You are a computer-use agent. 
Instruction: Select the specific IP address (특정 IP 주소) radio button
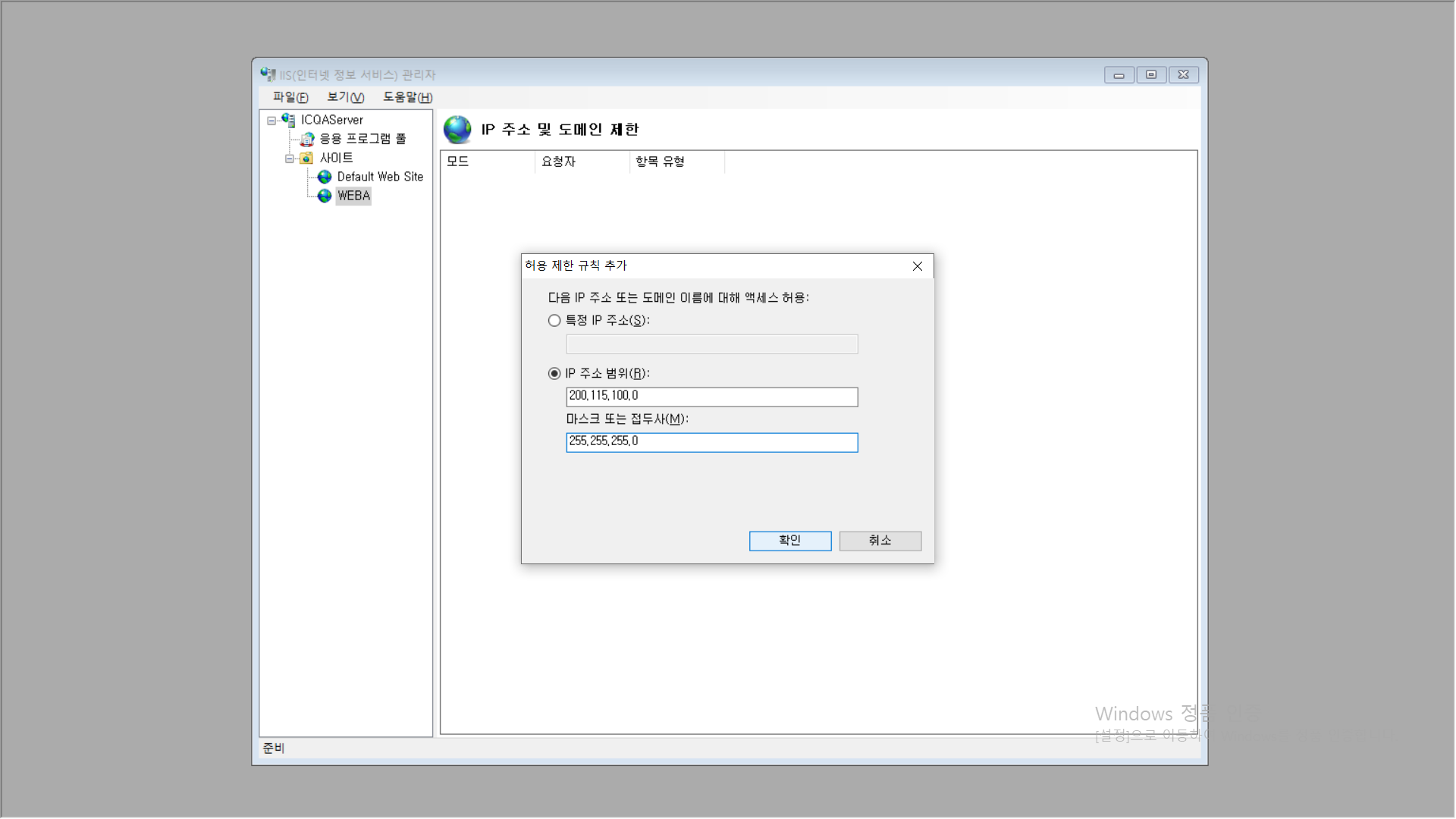point(554,321)
